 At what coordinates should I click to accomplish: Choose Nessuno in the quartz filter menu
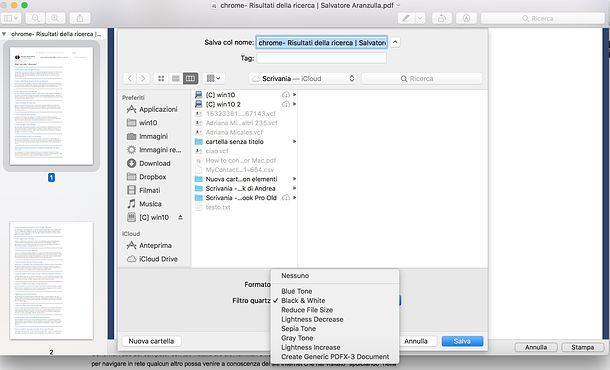[335, 275]
